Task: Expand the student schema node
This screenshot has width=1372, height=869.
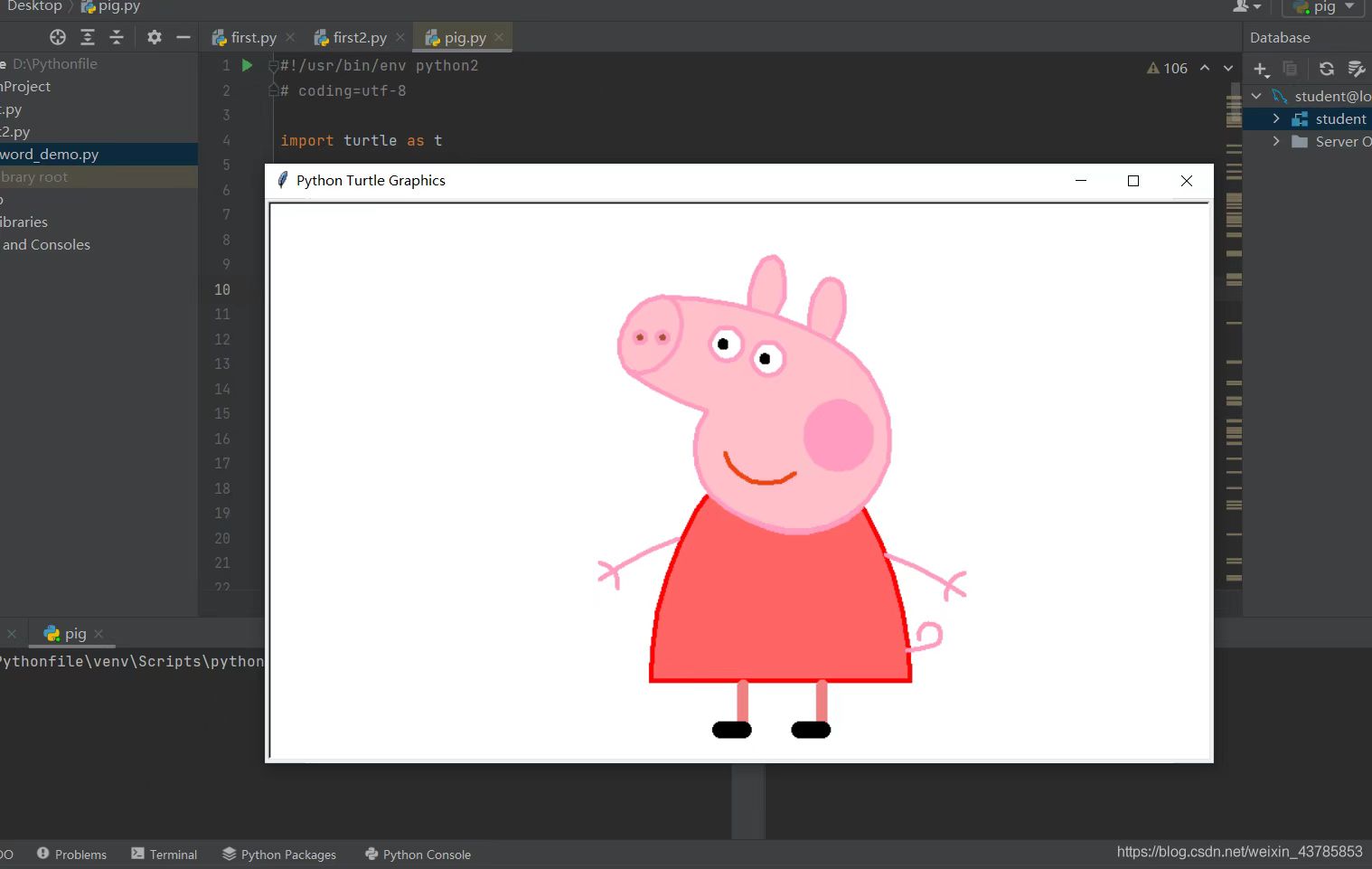Action: pyautogui.click(x=1276, y=118)
